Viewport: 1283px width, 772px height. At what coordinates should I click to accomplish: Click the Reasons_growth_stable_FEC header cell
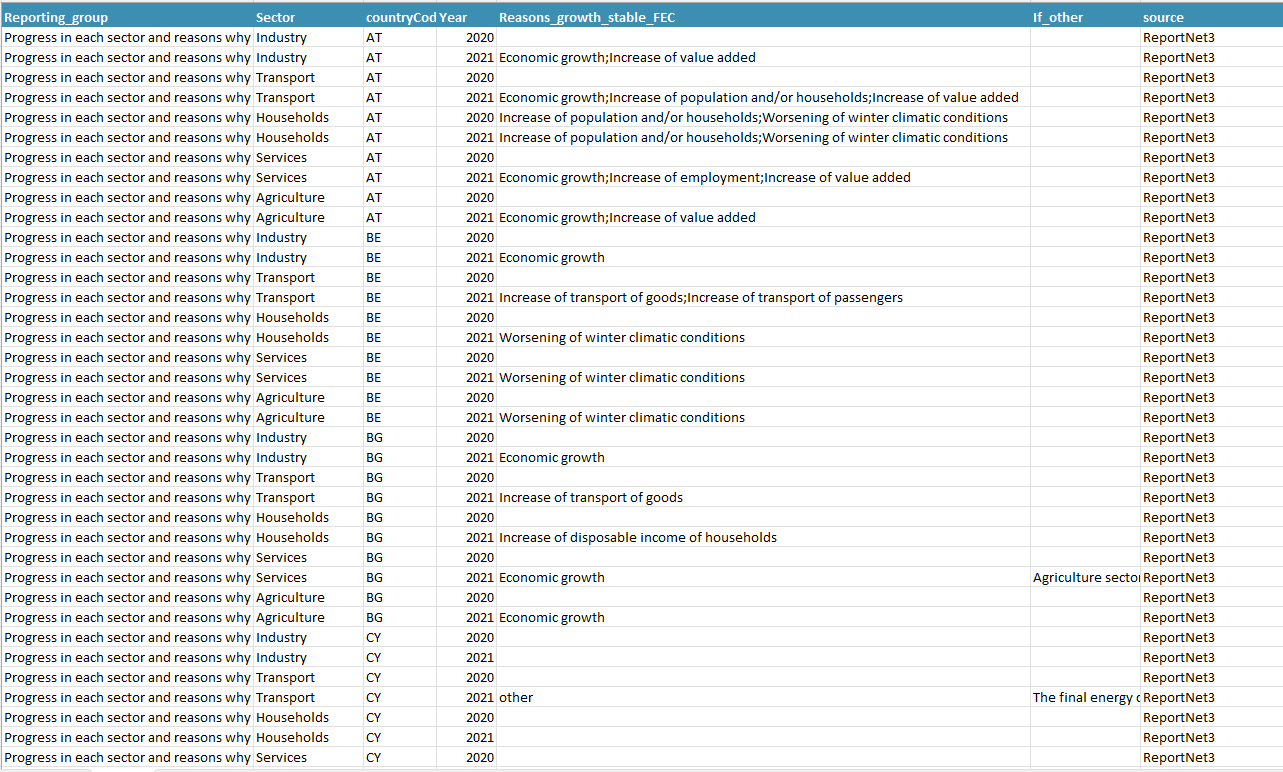point(763,17)
